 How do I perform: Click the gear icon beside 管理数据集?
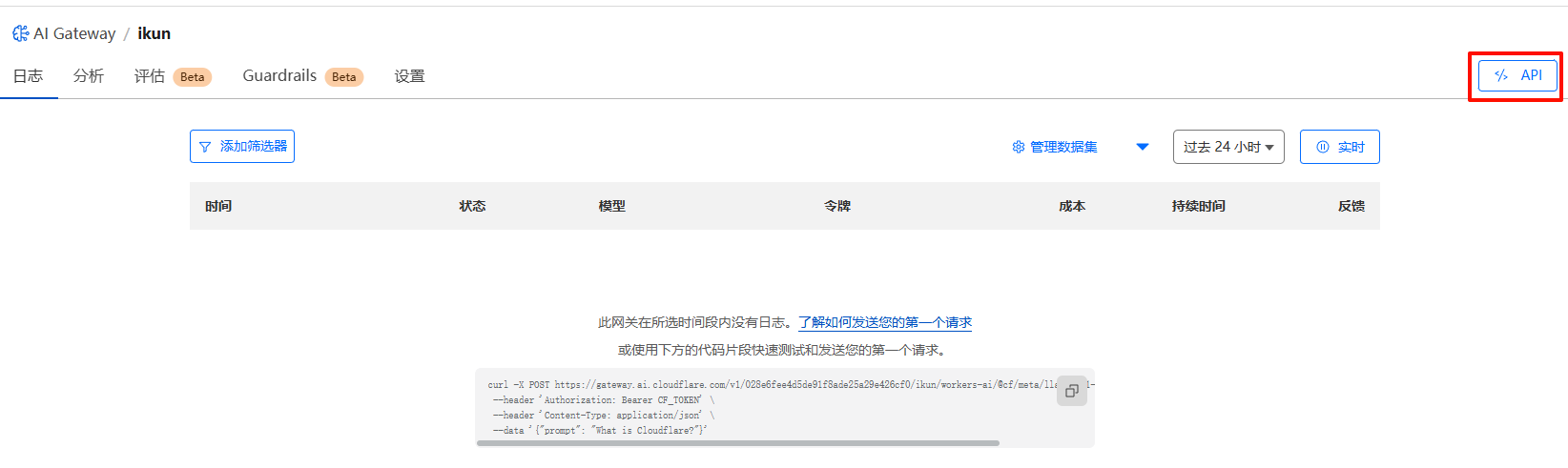(x=1019, y=147)
